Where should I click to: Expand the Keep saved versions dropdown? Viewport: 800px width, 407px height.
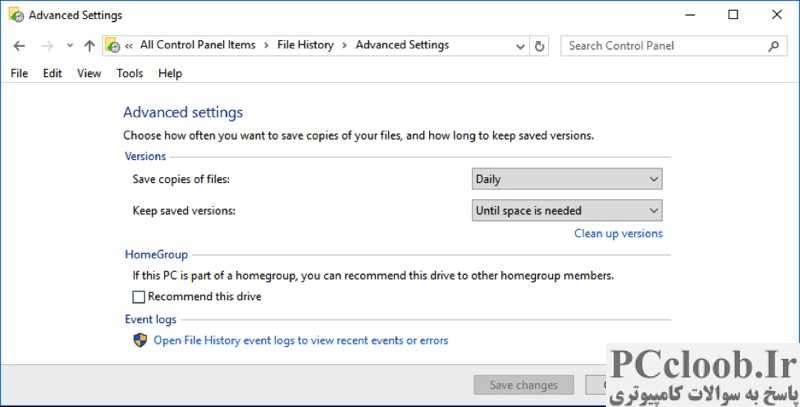coord(567,211)
